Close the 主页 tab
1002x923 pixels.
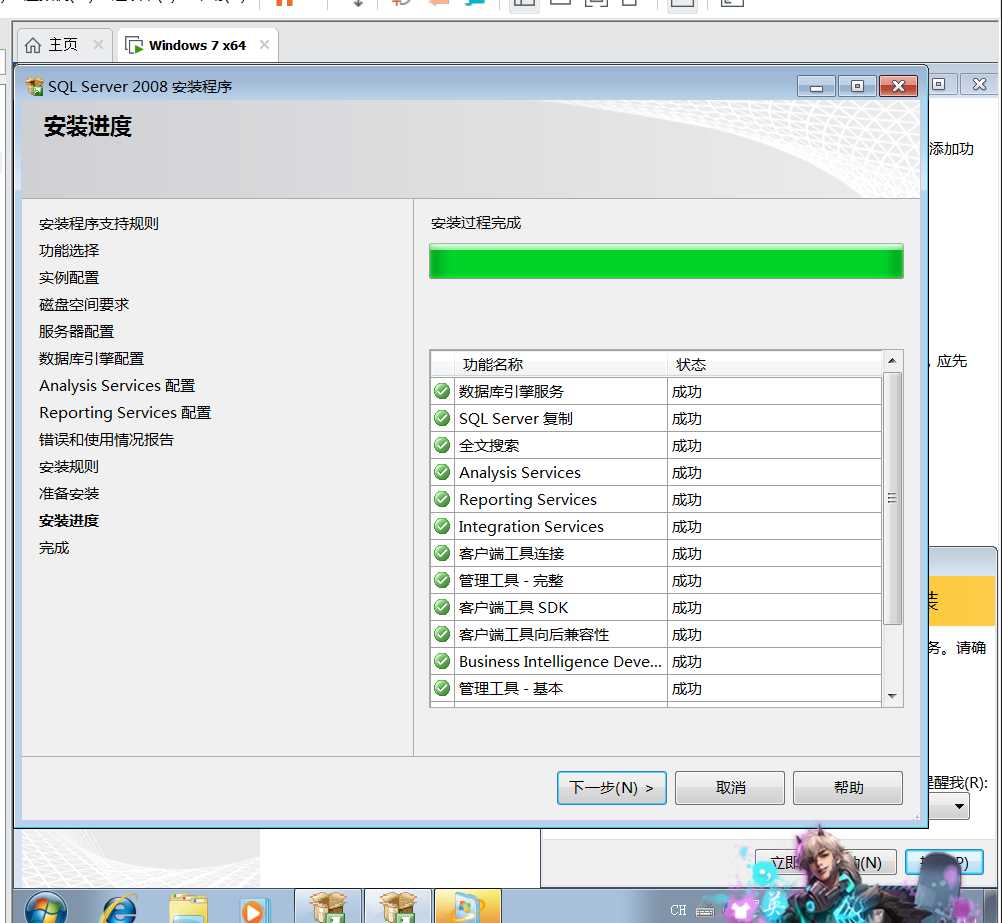pyautogui.click(x=98, y=45)
